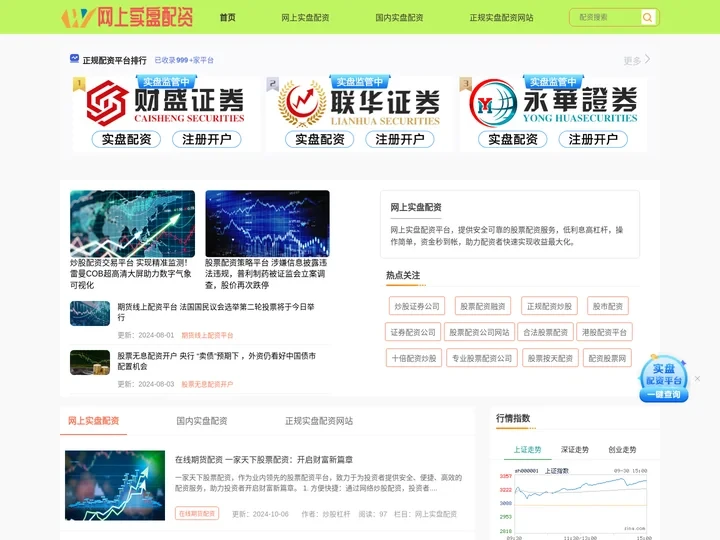Select hot tag 配资股票网
Viewport: 720px width, 540px height.
(x=607, y=358)
